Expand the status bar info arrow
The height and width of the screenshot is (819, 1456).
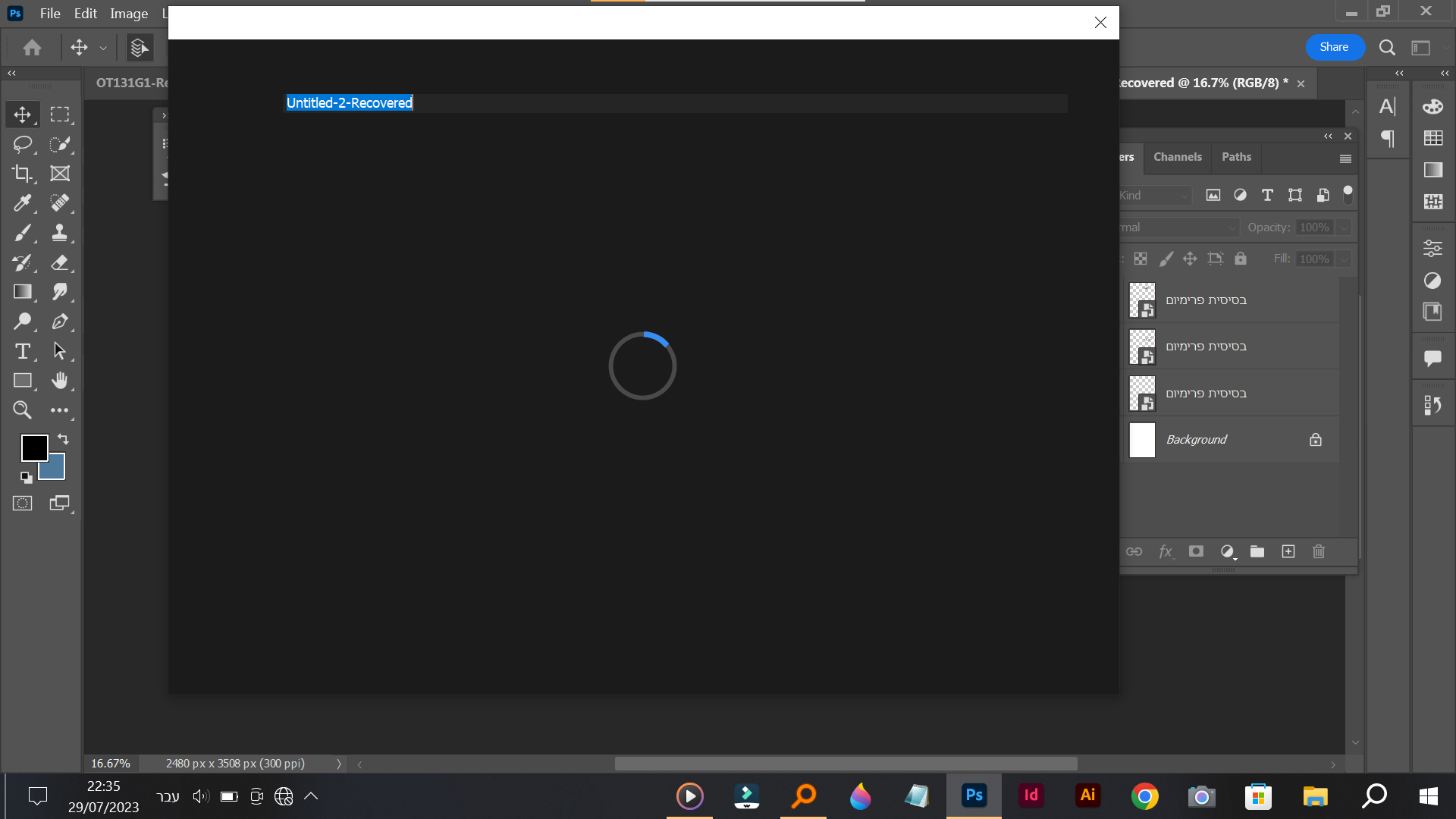[x=339, y=764]
